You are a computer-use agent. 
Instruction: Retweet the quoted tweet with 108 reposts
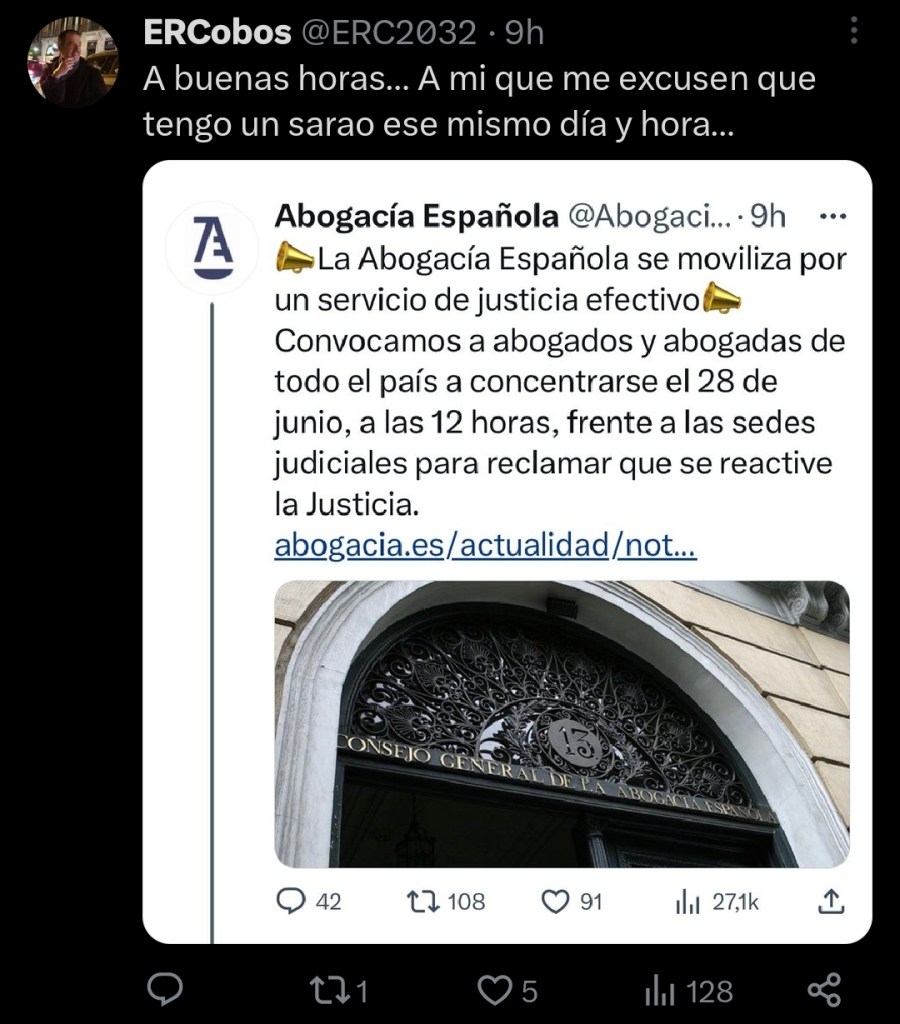pyautogui.click(x=445, y=902)
